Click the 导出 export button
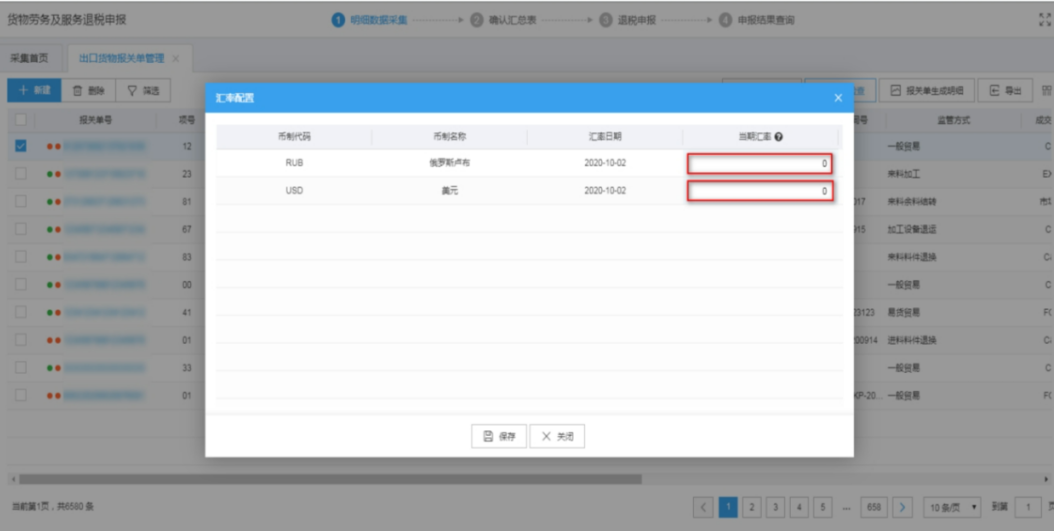1054x531 pixels. [x=1005, y=91]
